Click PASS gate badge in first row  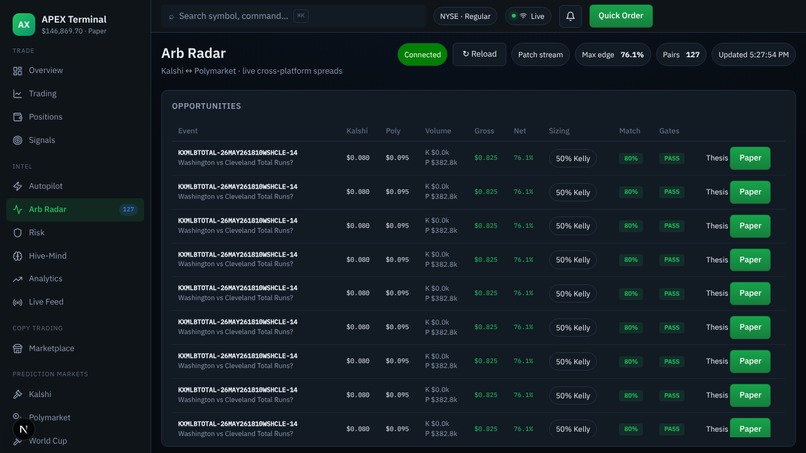pos(671,158)
